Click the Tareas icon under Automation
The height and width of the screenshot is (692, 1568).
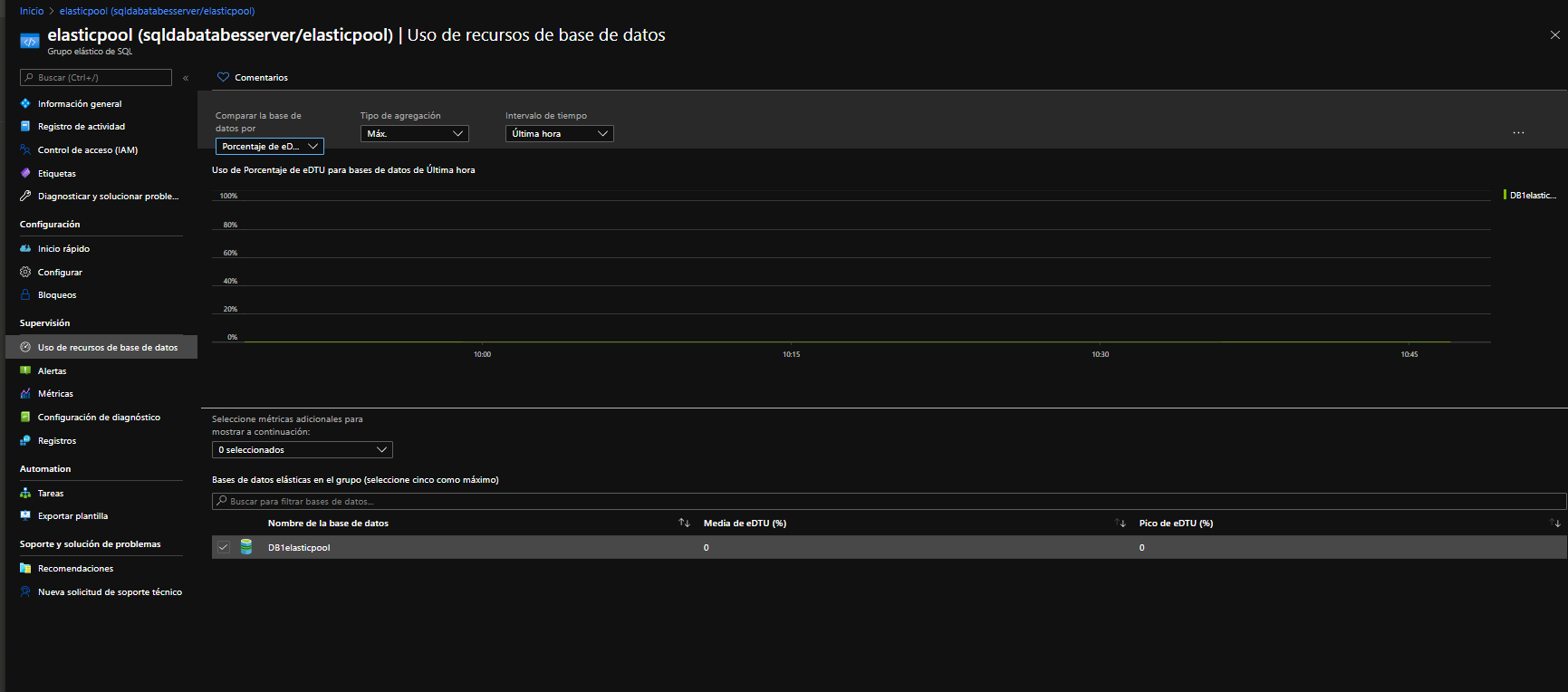(x=25, y=493)
